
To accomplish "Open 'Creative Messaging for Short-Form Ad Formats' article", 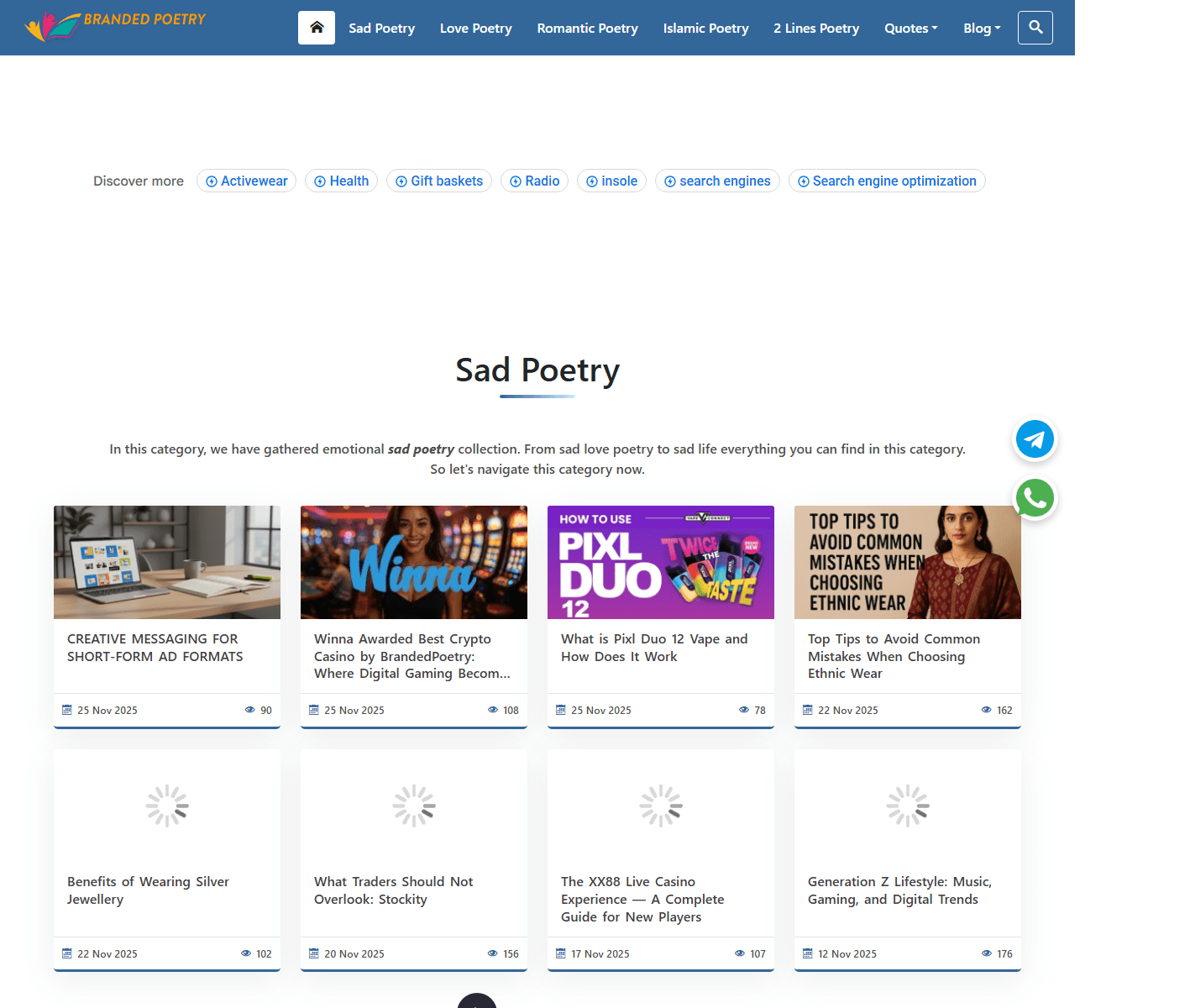I will pyautogui.click(x=155, y=648).
